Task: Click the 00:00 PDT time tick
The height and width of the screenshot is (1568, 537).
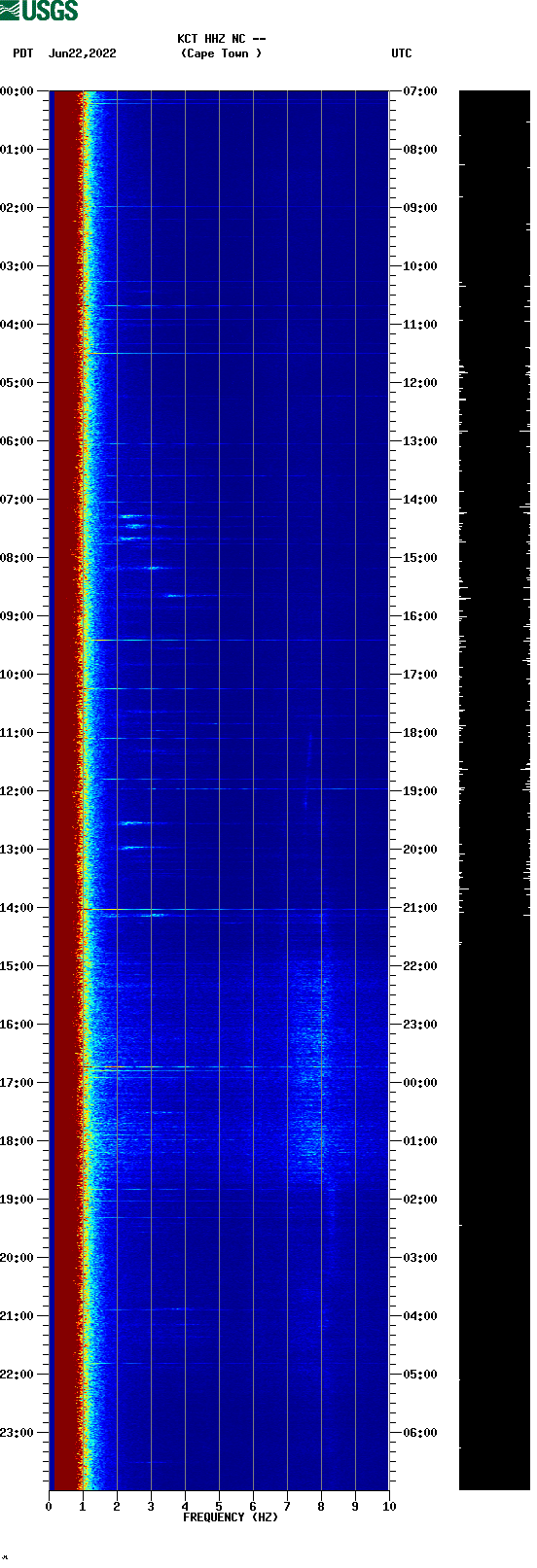Action: click(18, 91)
